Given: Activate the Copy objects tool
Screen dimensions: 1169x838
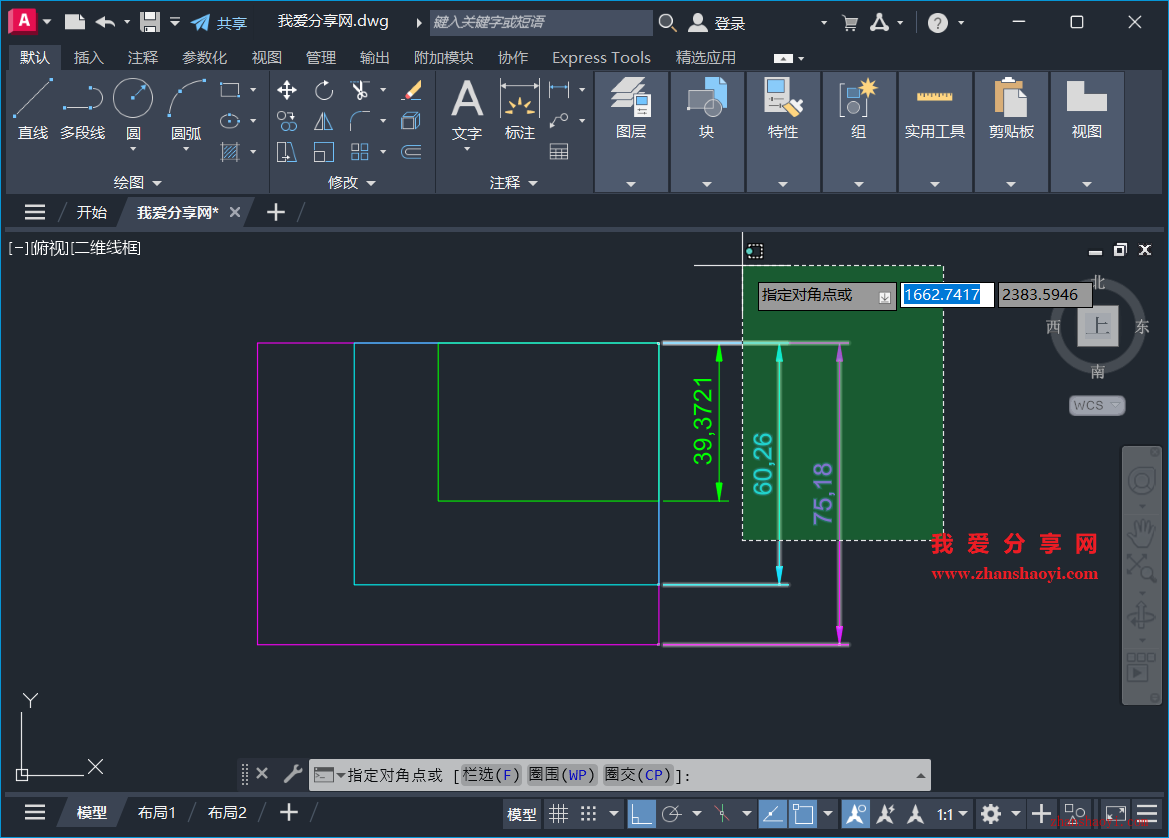Looking at the screenshot, I should [287, 121].
